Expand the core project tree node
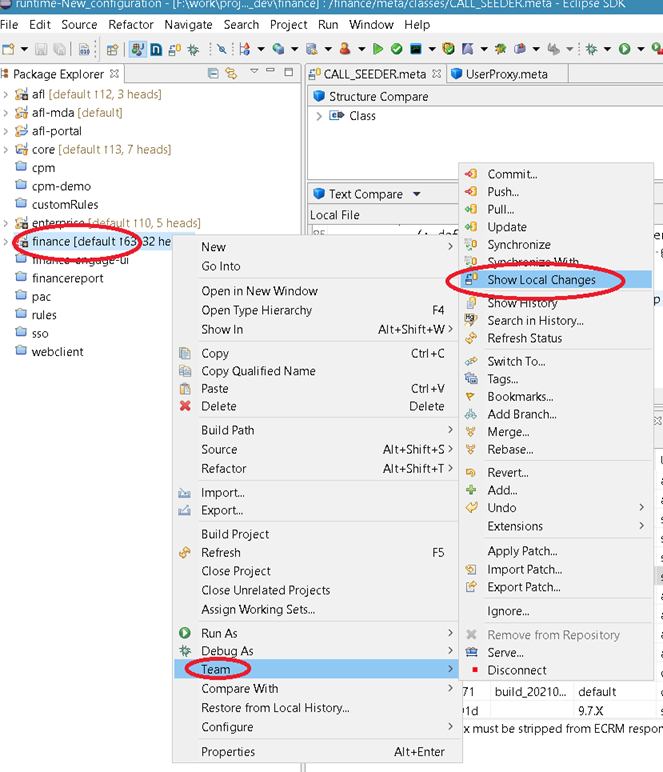 6,150
